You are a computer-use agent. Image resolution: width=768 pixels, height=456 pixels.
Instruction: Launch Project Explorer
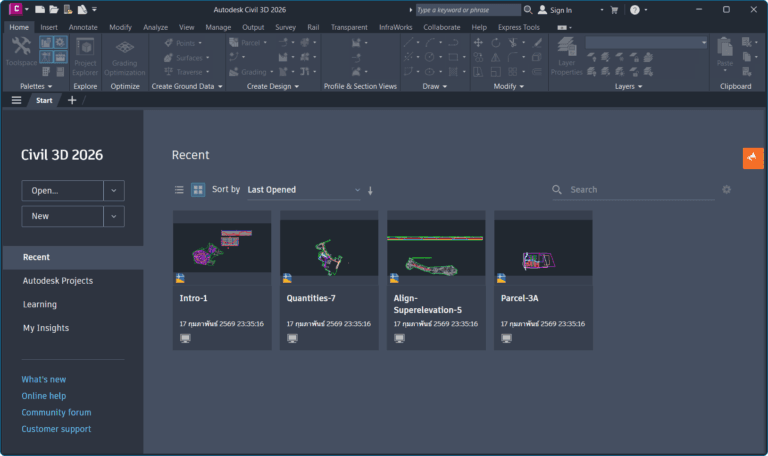click(x=85, y=57)
